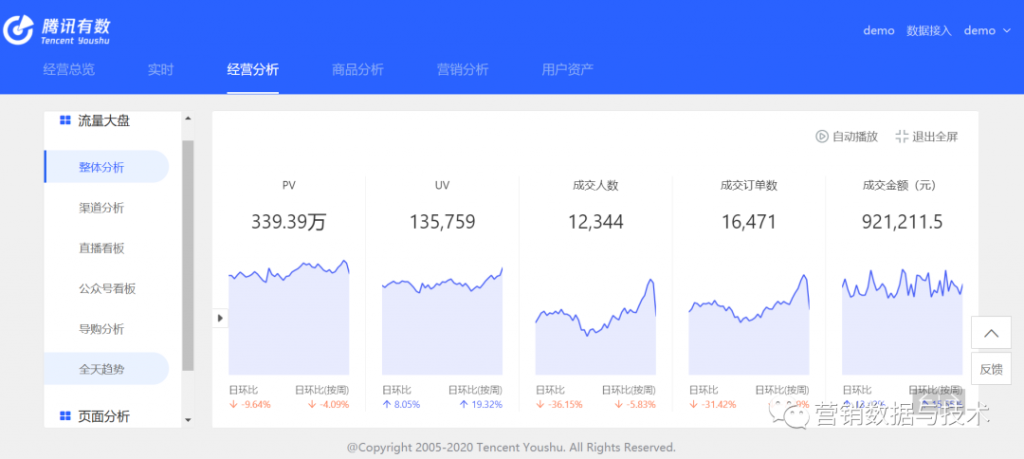Click the 数据接入 link

(928, 30)
